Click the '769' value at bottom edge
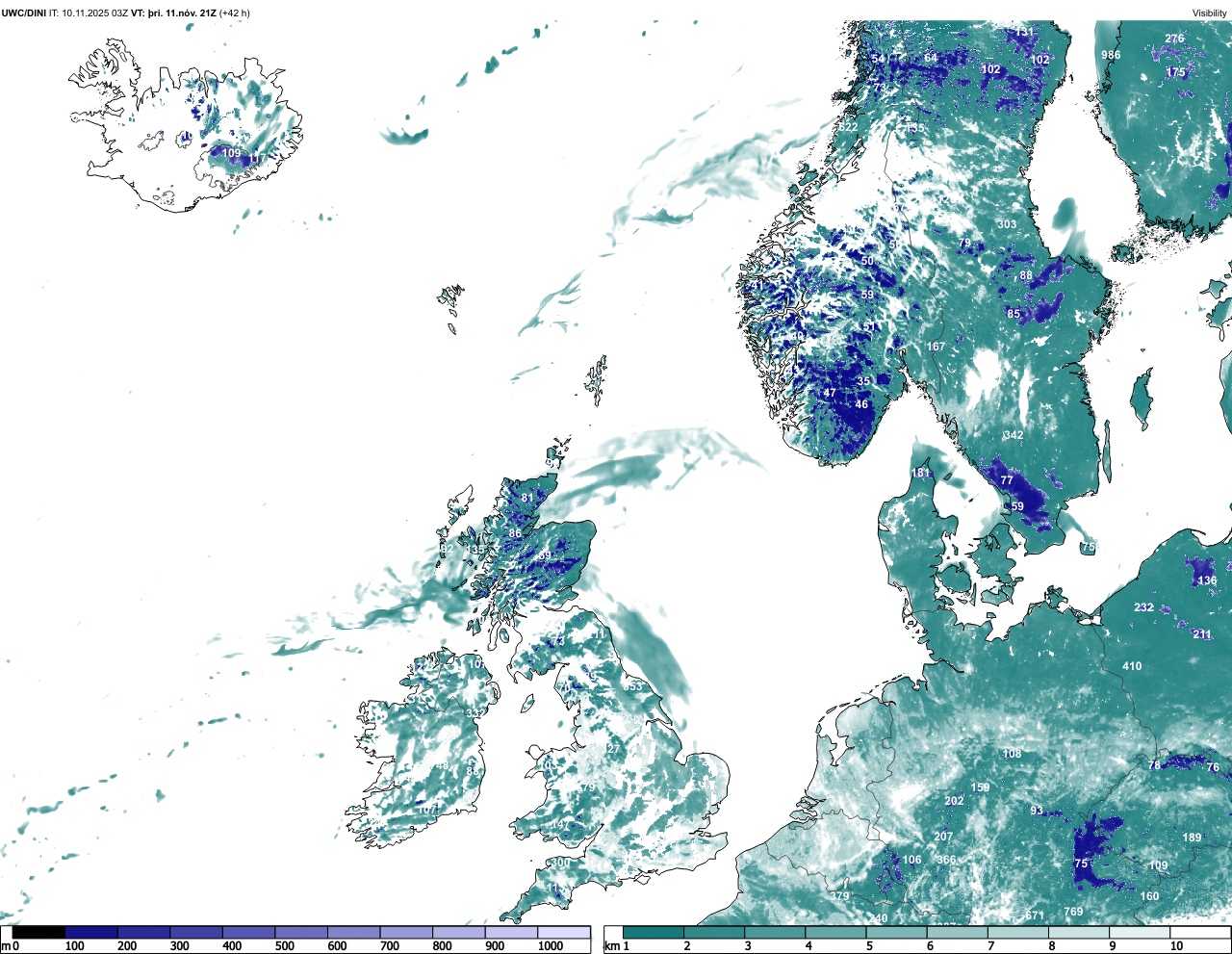 (1073, 912)
